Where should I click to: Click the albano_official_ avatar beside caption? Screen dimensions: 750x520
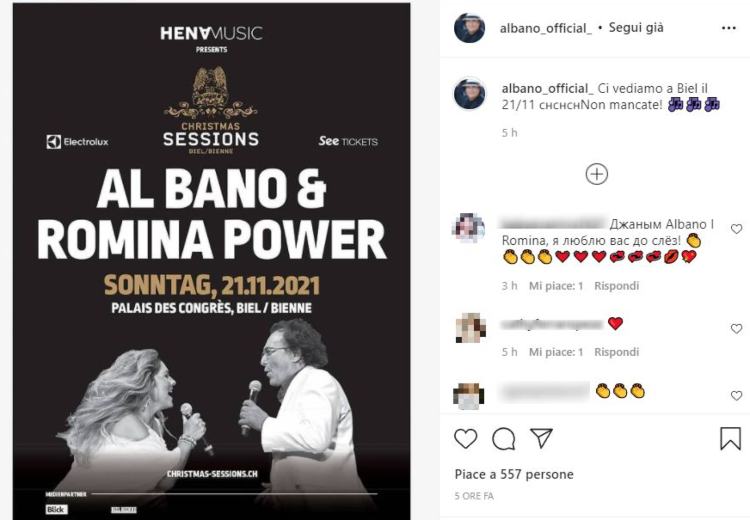click(469, 94)
